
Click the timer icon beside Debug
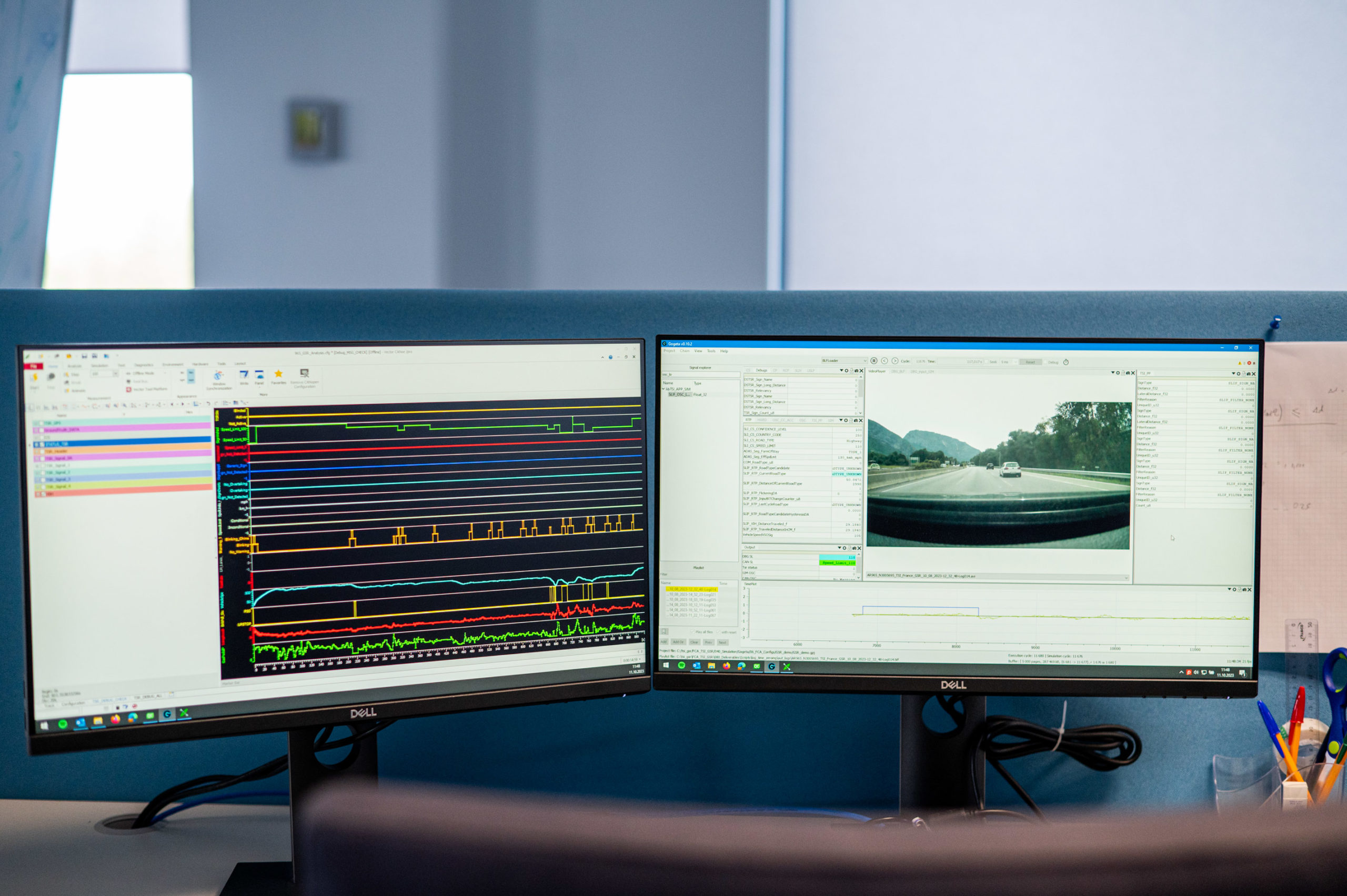(x=1066, y=363)
